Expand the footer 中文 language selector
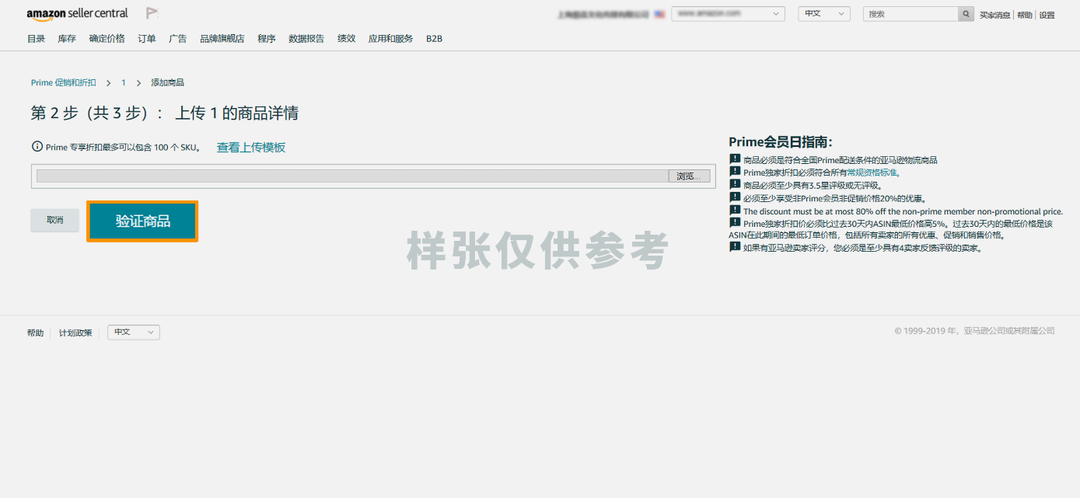 pyautogui.click(x=134, y=332)
